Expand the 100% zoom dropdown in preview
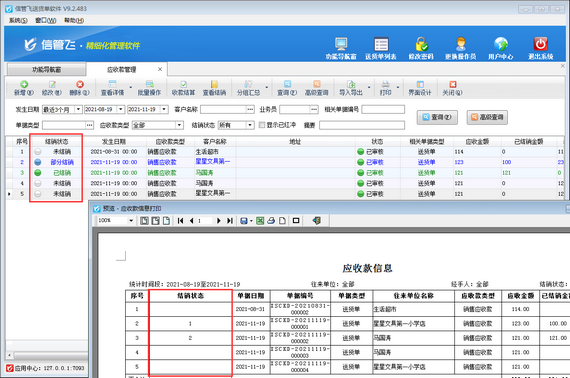570x378 pixels. (x=131, y=221)
